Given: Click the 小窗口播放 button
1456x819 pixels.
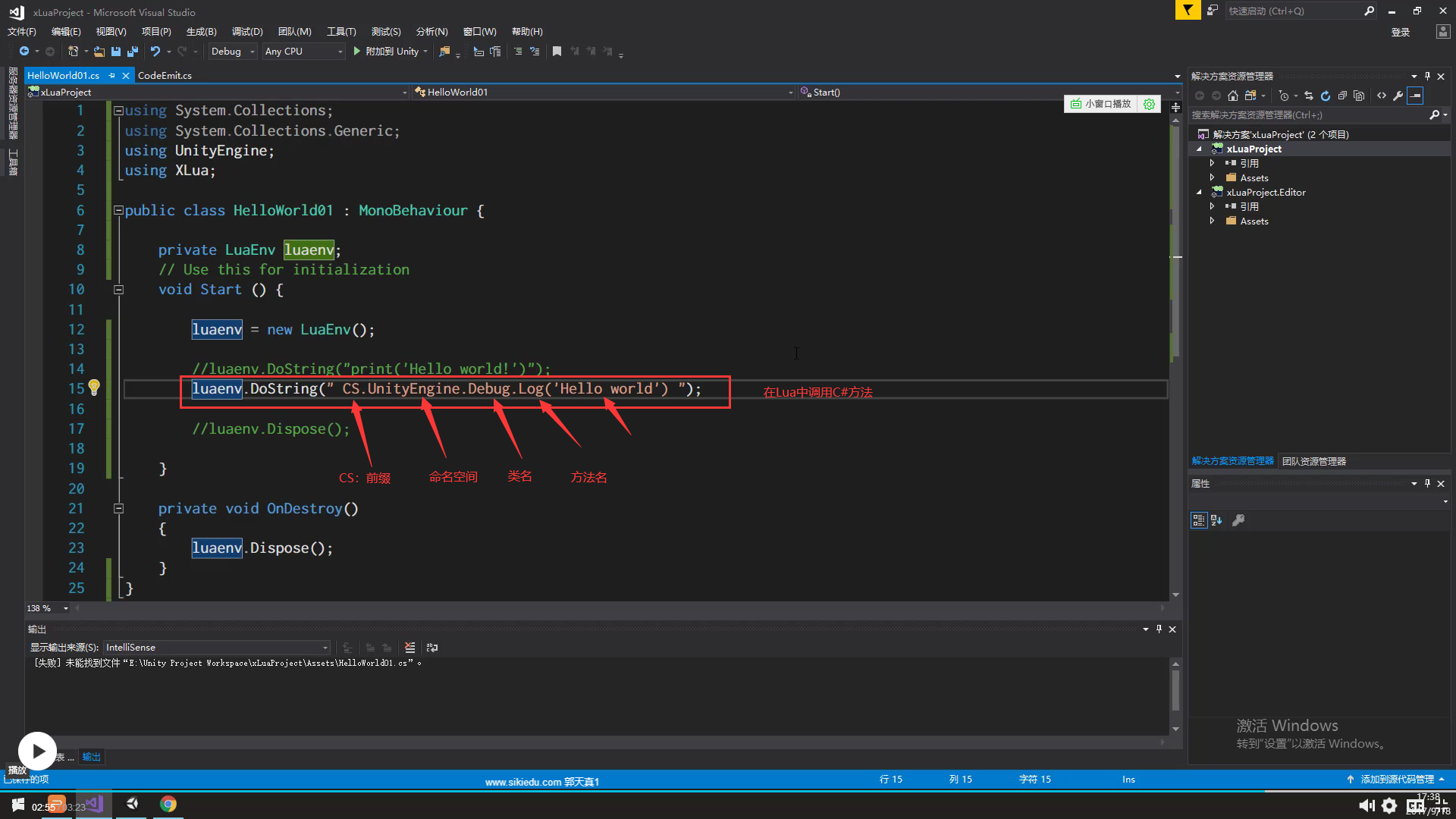Looking at the screenshot, I should (x=1101, y=104).
